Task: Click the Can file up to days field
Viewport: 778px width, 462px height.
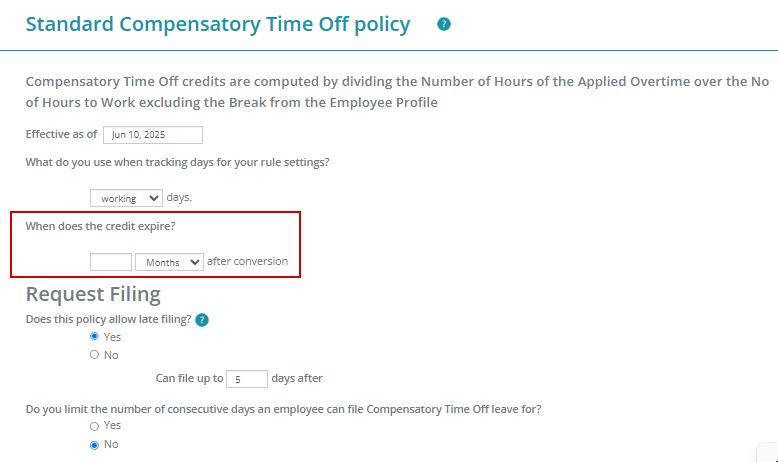Action: (x=247, y=379)
